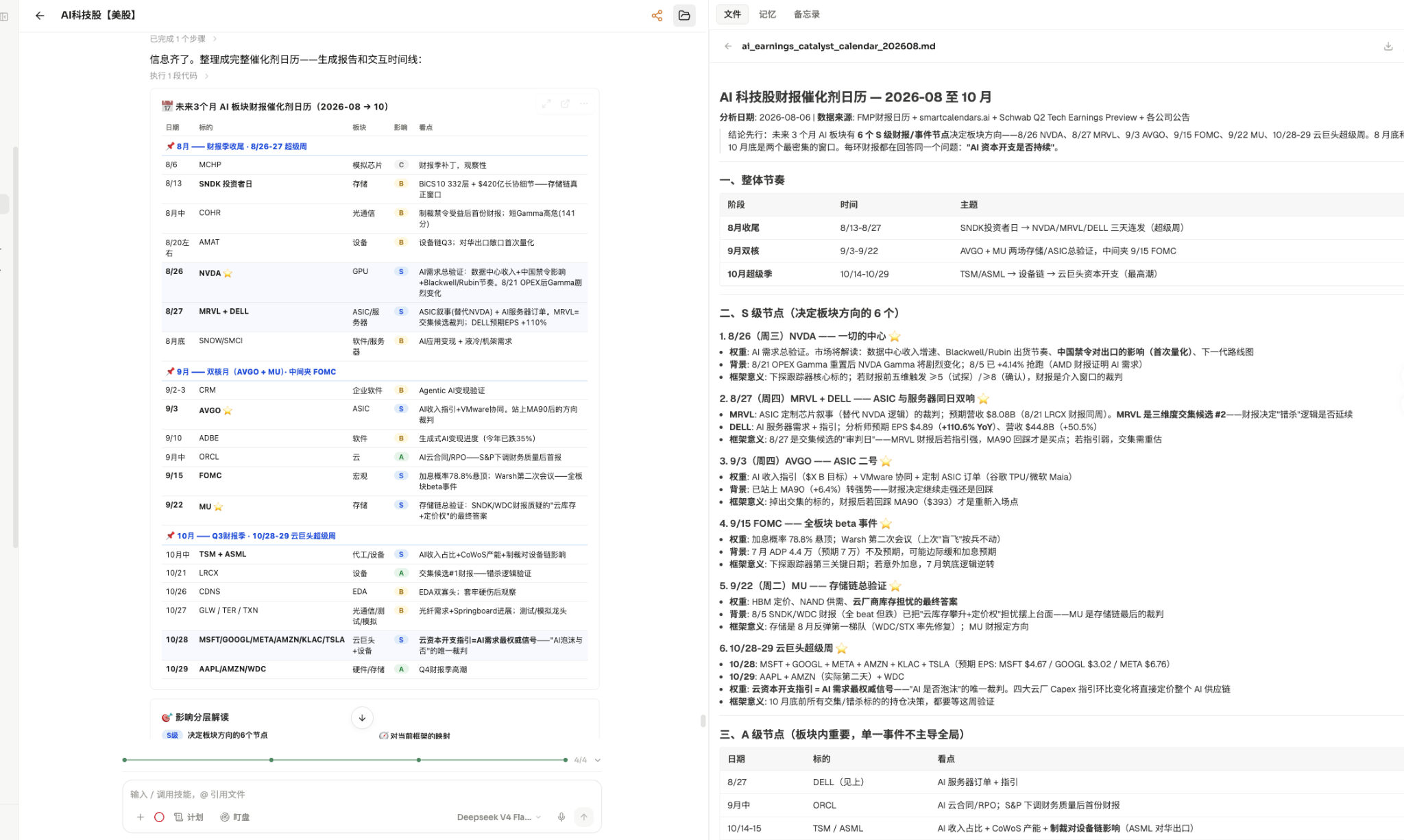Screen dimensions: 1404x840
Task: Open the folder panel icon
Action: 684,15
